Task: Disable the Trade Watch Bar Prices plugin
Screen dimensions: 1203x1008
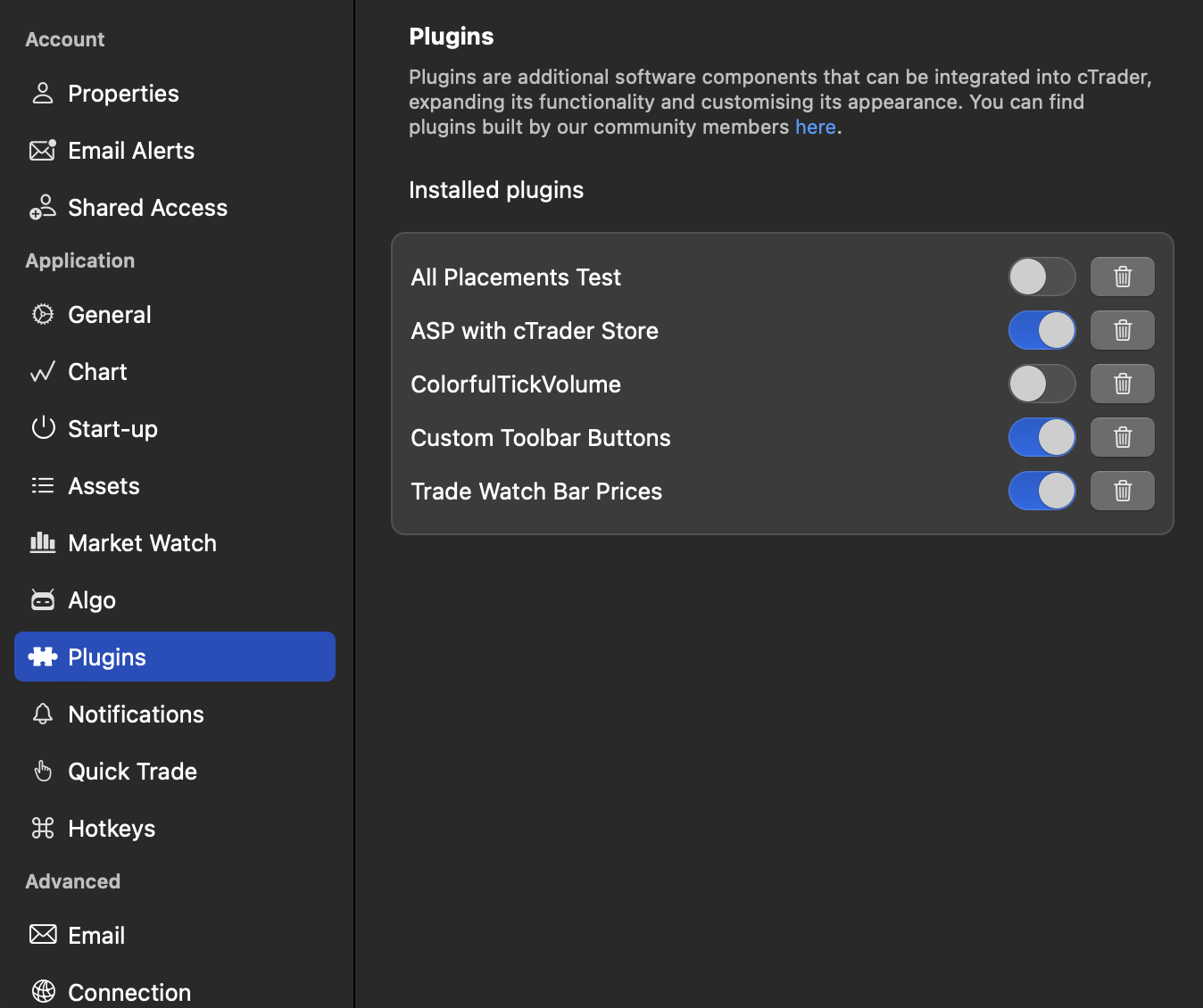Action: [x=1041, y=491]
